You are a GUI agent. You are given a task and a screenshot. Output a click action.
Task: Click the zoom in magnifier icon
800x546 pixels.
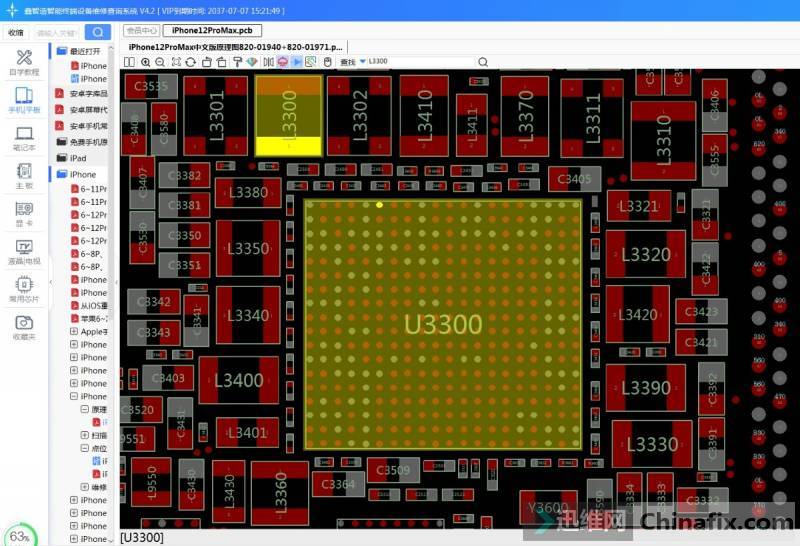(146, 62)
